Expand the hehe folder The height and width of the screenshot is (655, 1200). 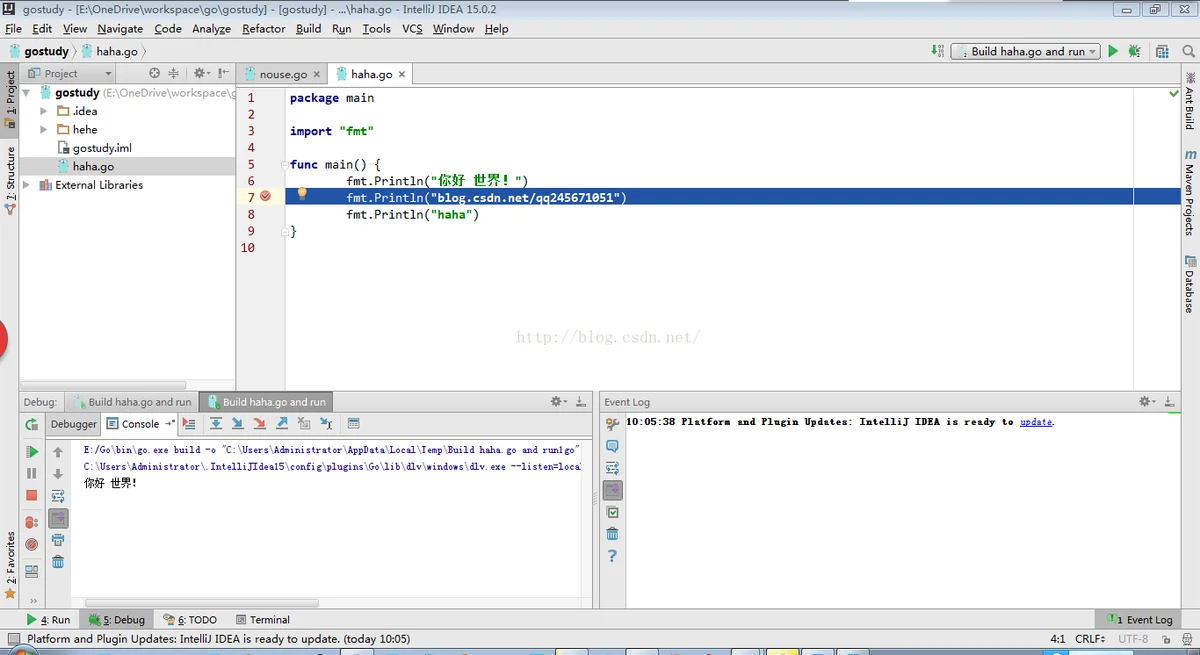[x=43, y=129]
